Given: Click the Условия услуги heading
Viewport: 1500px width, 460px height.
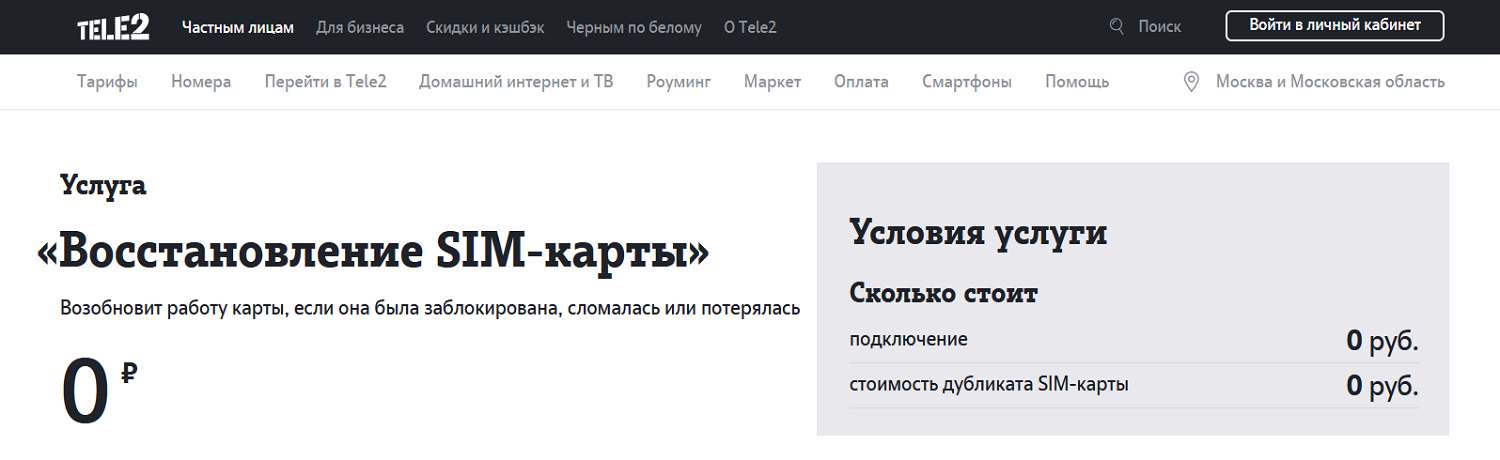Looking at the screenshot, I should pos(978,234).
